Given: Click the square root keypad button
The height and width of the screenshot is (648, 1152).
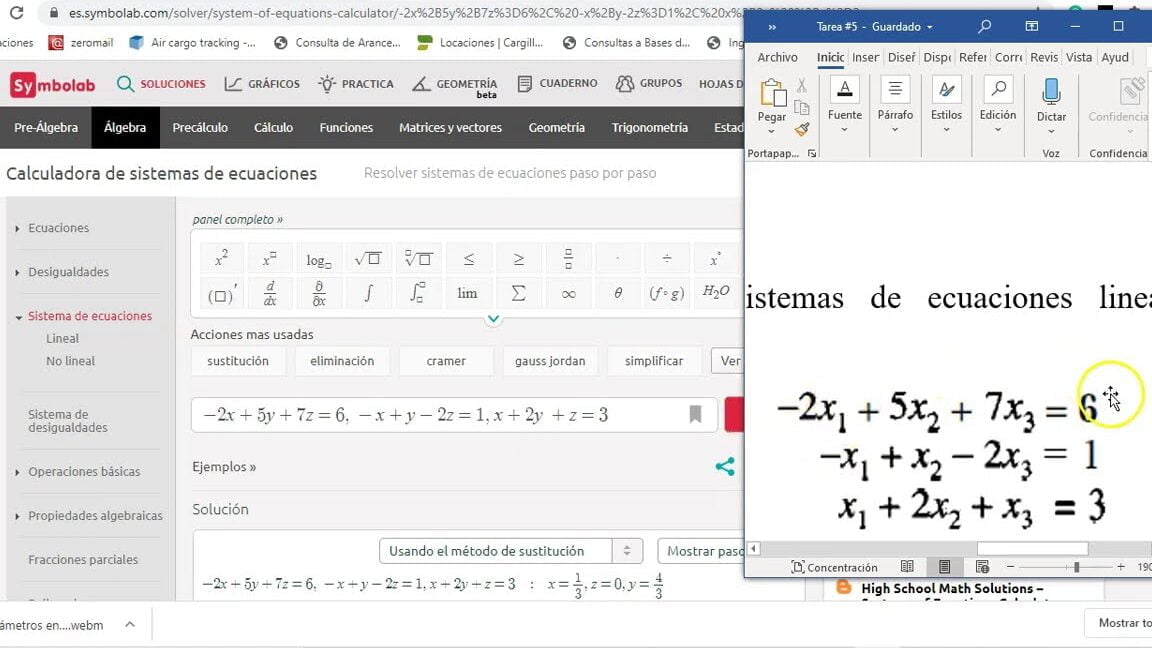Looking at the screenshot, I should pyautogui.click(x=368, y=259).
